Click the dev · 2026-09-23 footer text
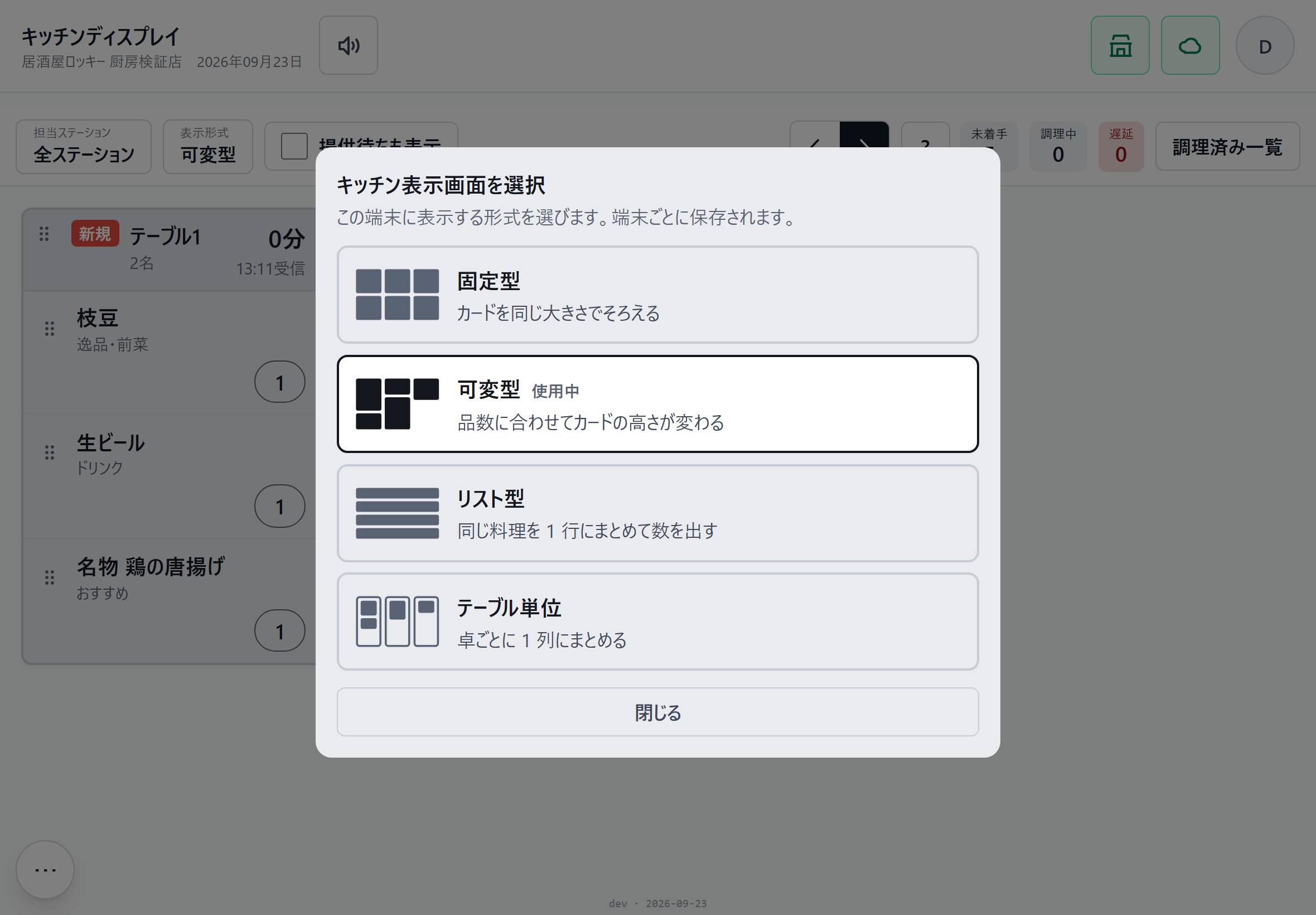 coord(657,903)
